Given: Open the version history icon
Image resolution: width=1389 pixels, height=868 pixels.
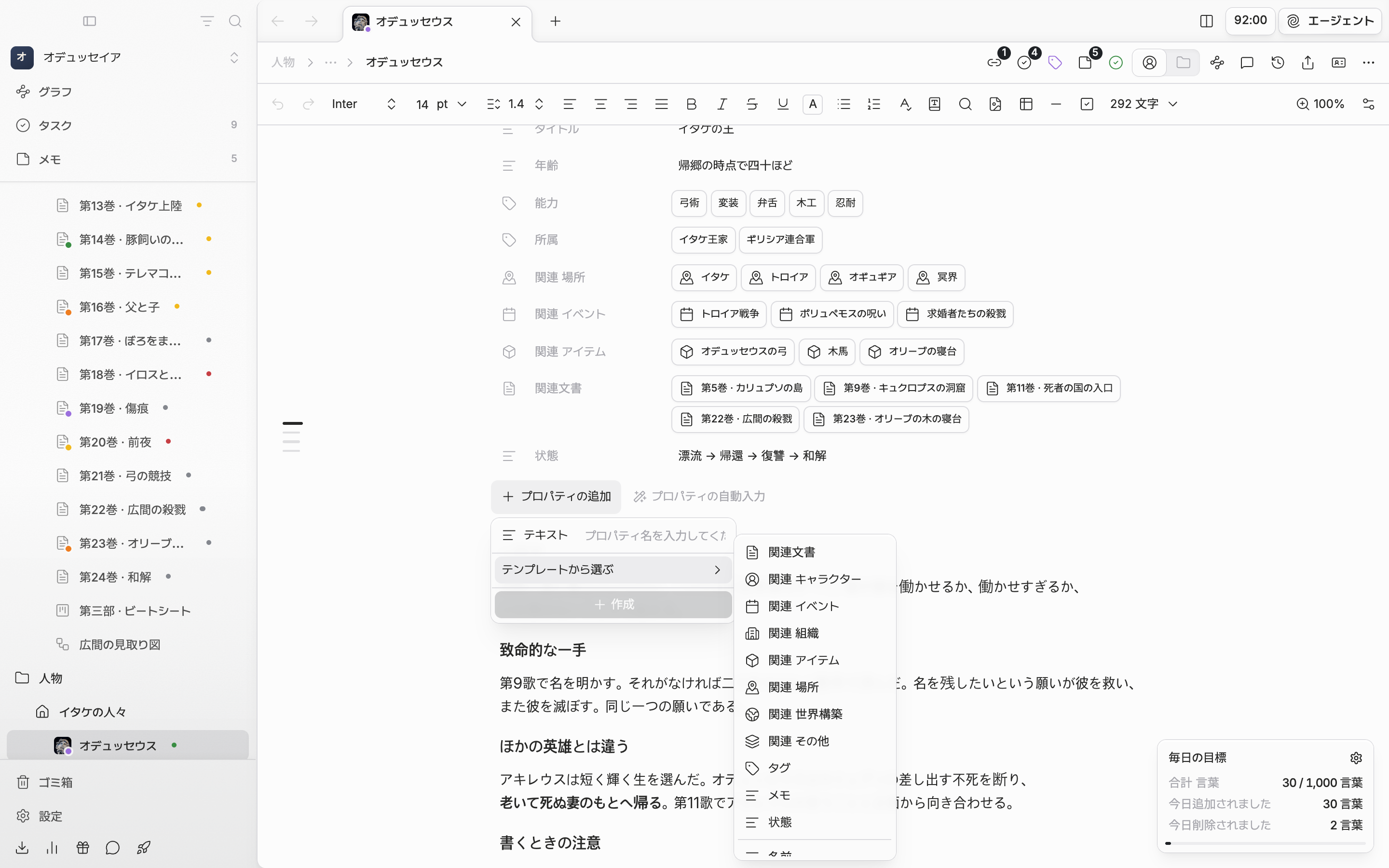Looking at the screenshot, I should 1278,63.
